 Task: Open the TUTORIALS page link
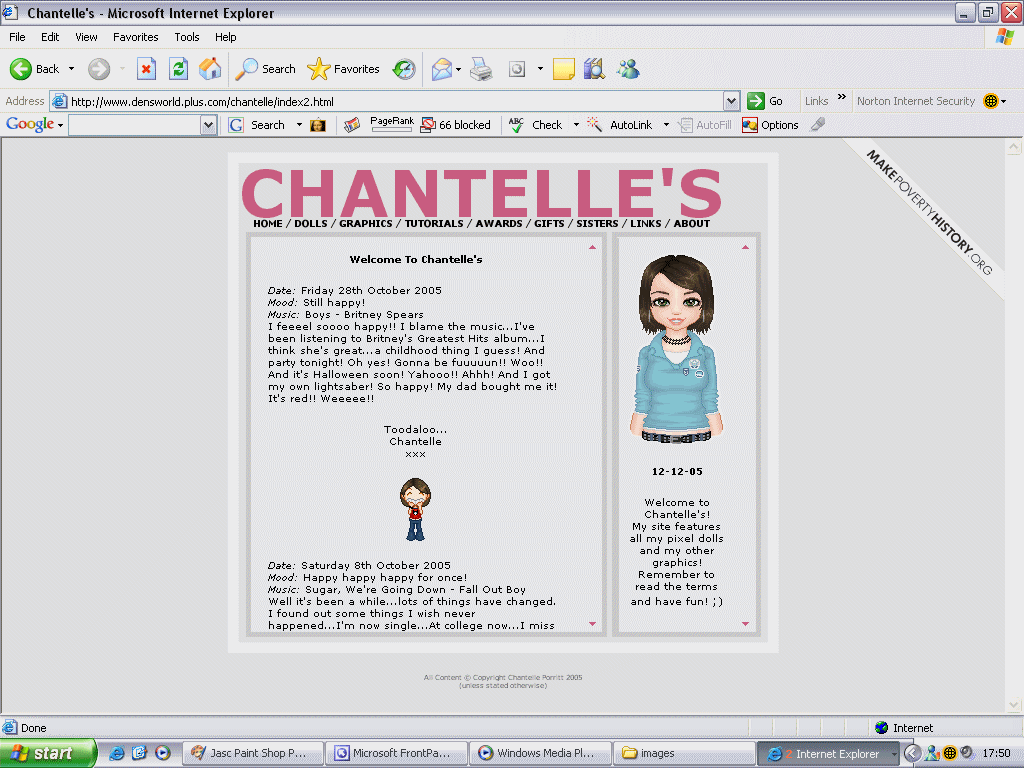click(434, 223)
